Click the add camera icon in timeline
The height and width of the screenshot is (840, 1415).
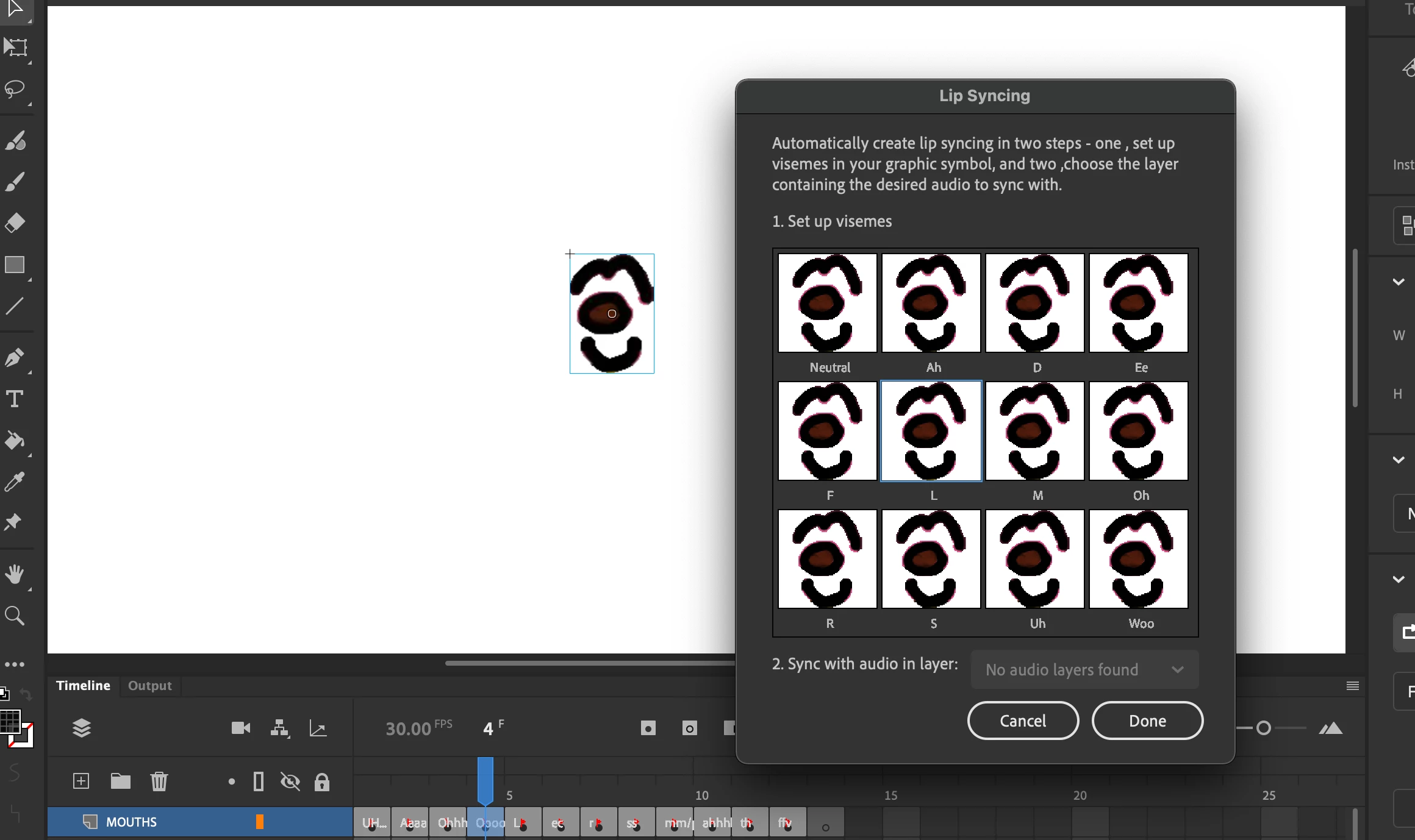click(241, 728)
